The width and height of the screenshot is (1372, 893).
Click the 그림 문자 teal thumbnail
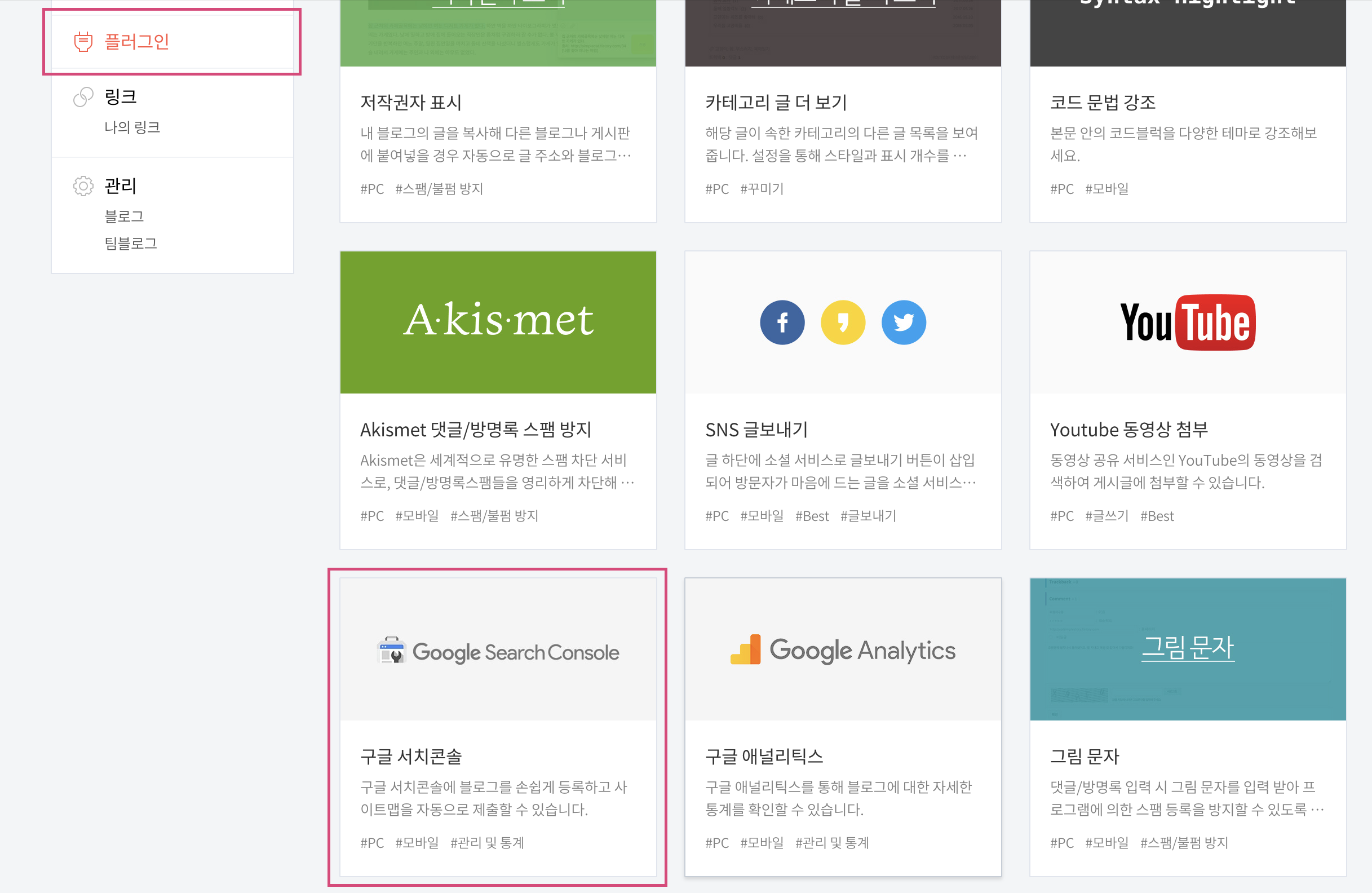pyautogui.click(x=1187, y=648)
